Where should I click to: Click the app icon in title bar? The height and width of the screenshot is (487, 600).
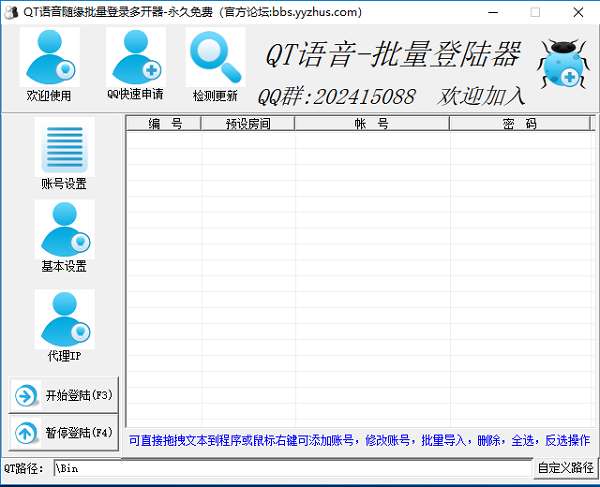pos(12,12)
